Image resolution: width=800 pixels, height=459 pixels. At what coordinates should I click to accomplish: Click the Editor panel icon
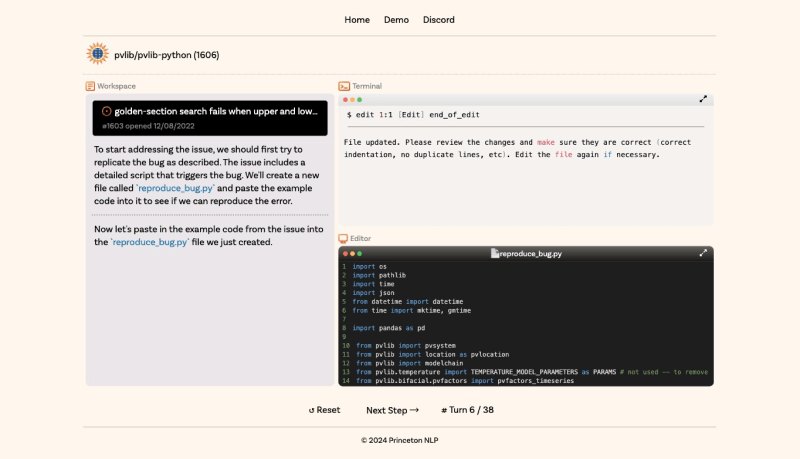pyautogui.click(x=344, y=238)
